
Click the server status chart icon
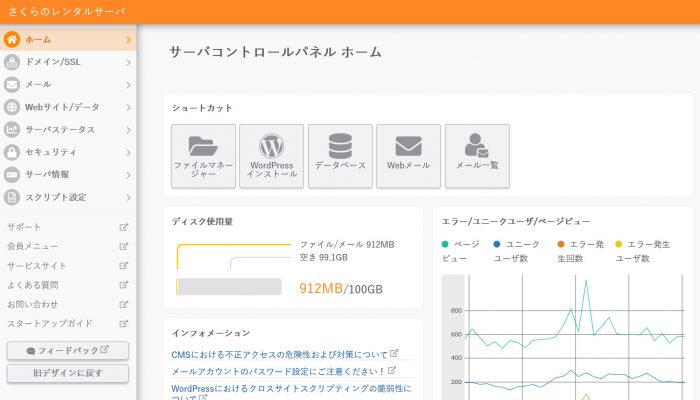(x=12, y=129)
